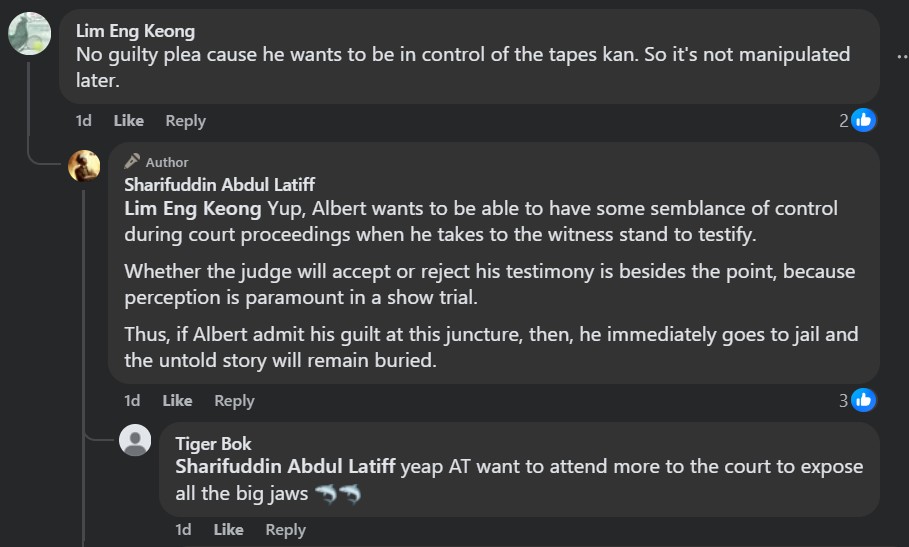Image resolution: width=909 pixels, height=547 pixels.
Task: Like Sharifuddin Abdul Latiff's reply
Action: pos(177,400)
